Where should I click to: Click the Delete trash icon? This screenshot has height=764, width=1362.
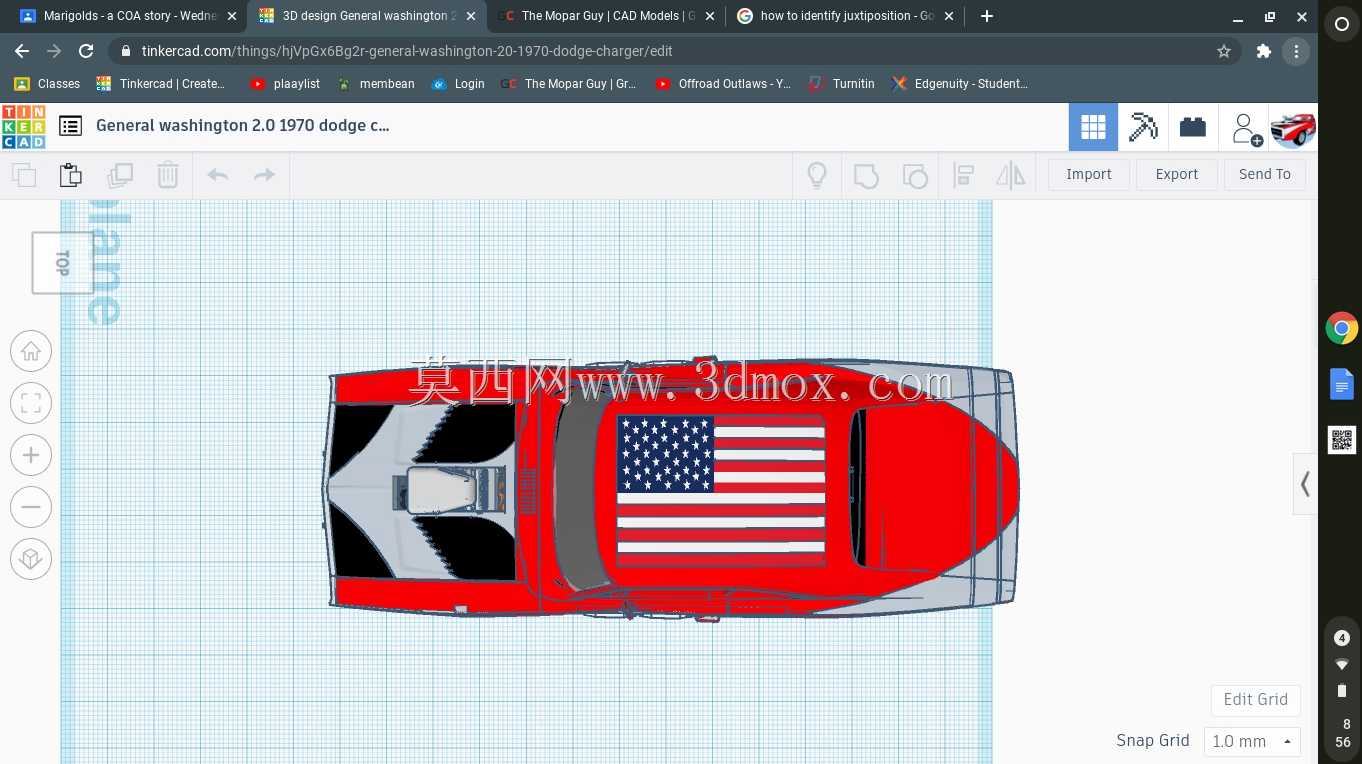pyautogui.click(x=168, y=175)
